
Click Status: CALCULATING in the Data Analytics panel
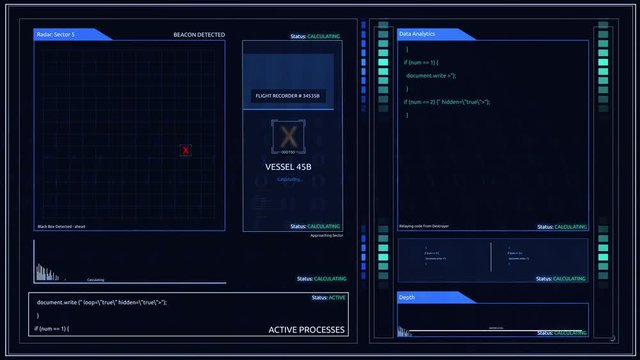point(562,227)
